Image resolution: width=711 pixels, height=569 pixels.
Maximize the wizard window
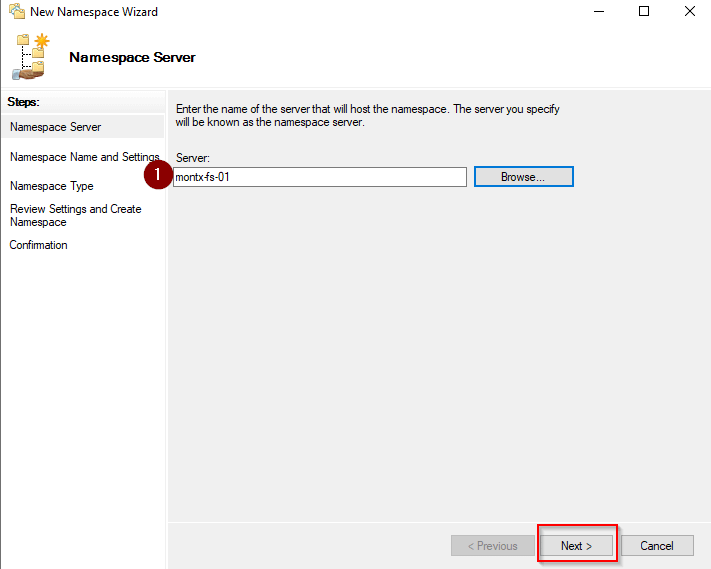point(644,12)
